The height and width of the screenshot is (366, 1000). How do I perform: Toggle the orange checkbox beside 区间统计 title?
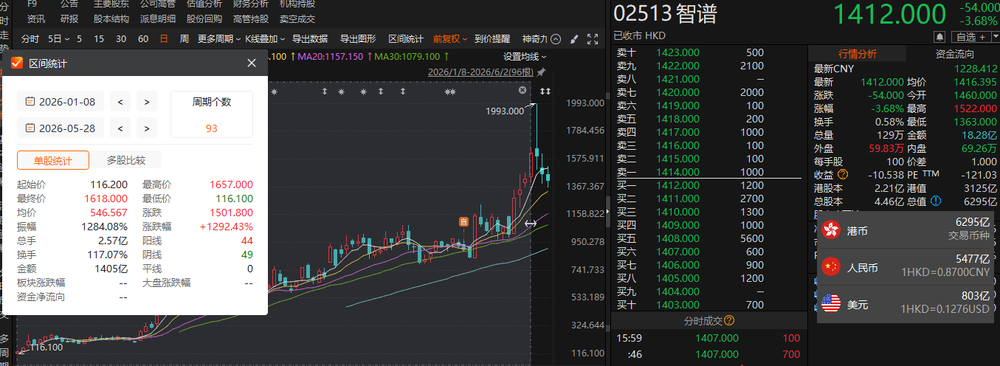pyautogui.click(x=17, y=63)
